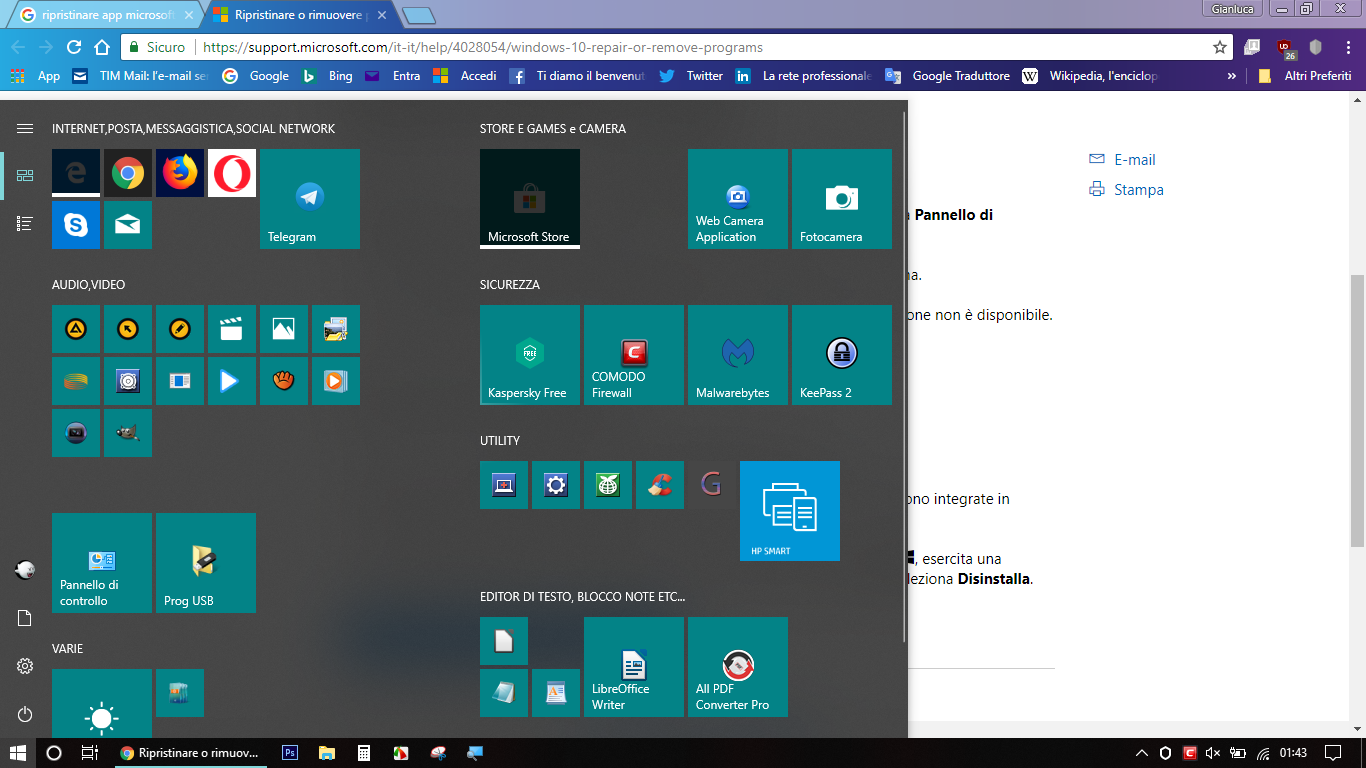Screen dimensions: 1366x768
Task: Launch COMODO Firewall tile
Action: [x=634, y=355]
